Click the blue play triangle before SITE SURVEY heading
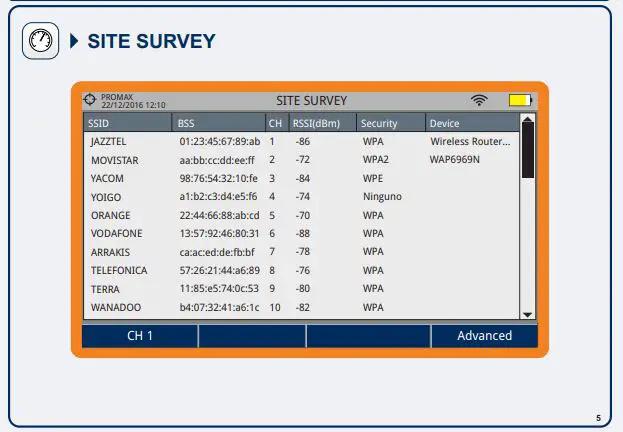The height and width of the screenshot is (432, 623). tap(74, 41)
